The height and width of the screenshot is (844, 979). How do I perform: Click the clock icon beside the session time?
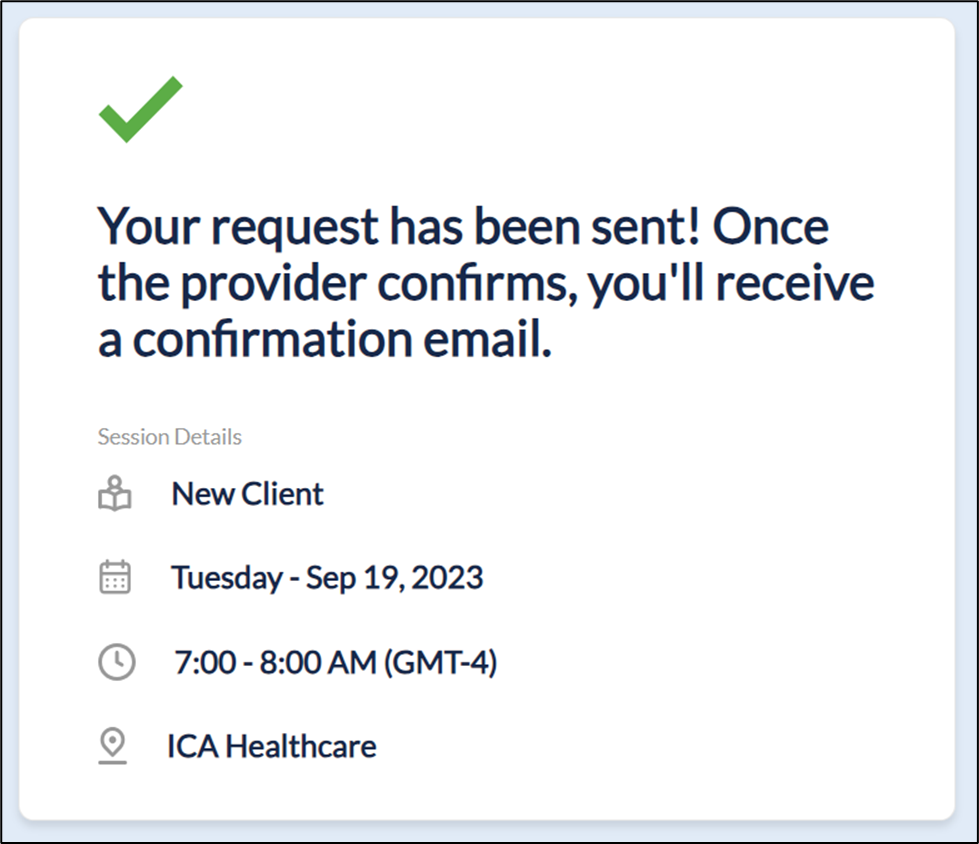click(116, 662)
